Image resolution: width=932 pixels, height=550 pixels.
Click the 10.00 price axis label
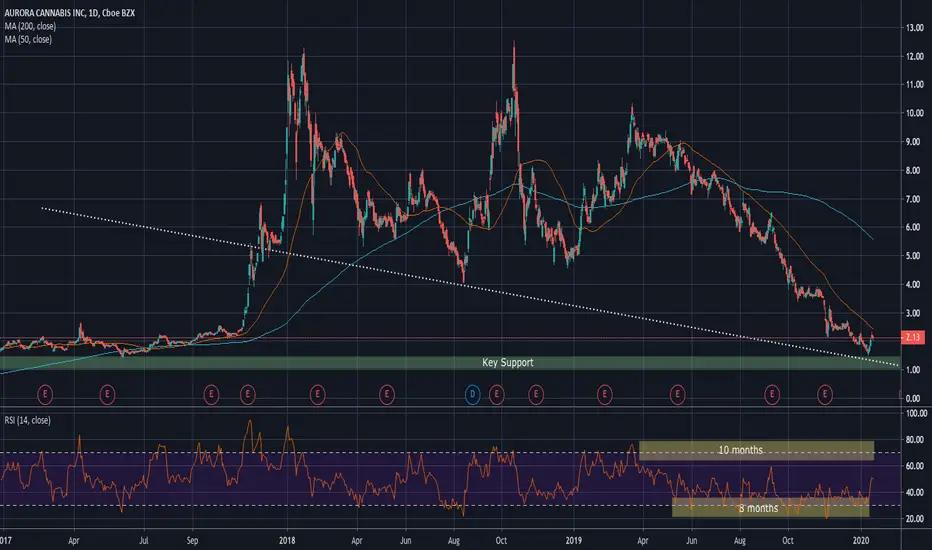(x=915, y=113)
